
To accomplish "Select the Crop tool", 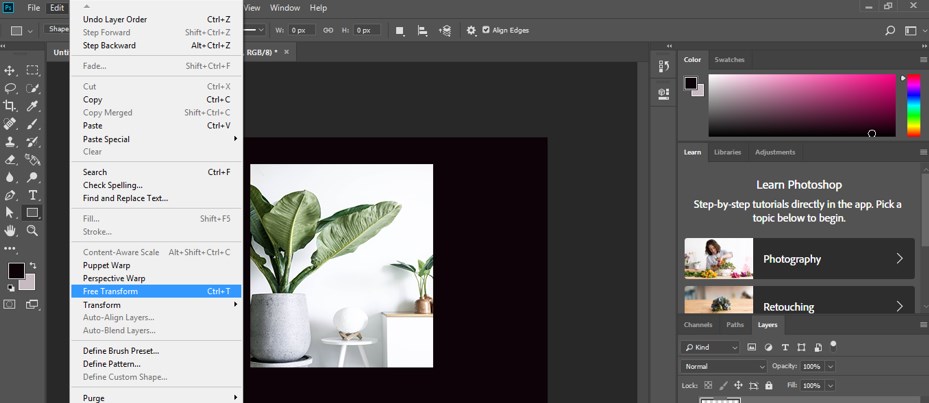I will point(10,106).
